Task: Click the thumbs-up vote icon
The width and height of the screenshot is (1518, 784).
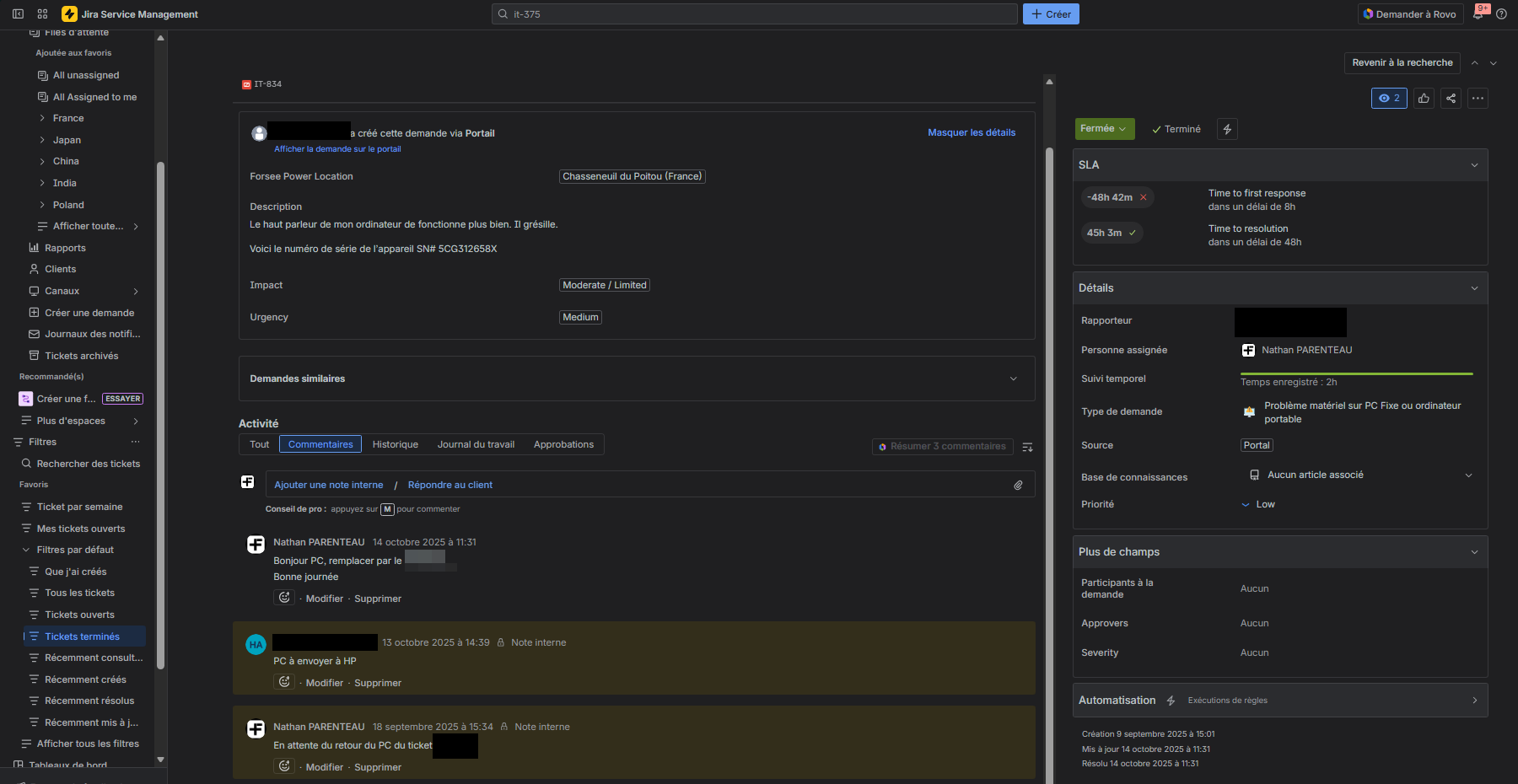Action: [x=1424, y=99]
